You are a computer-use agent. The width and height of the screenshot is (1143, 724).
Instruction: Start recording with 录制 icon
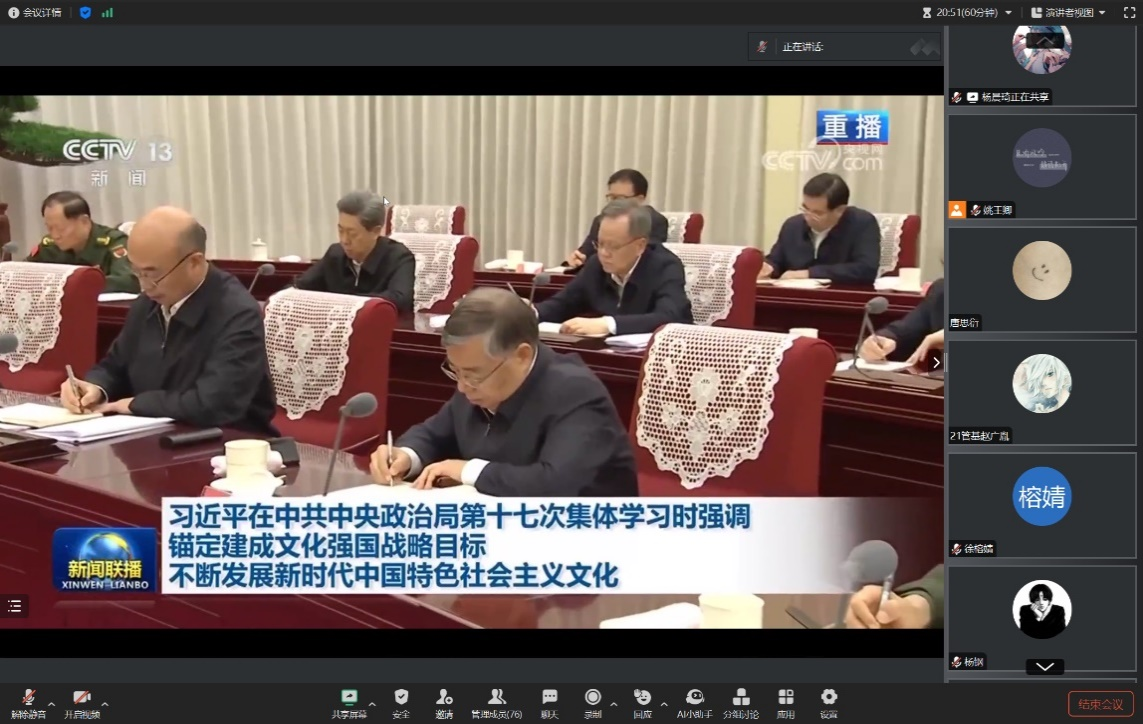593,701
